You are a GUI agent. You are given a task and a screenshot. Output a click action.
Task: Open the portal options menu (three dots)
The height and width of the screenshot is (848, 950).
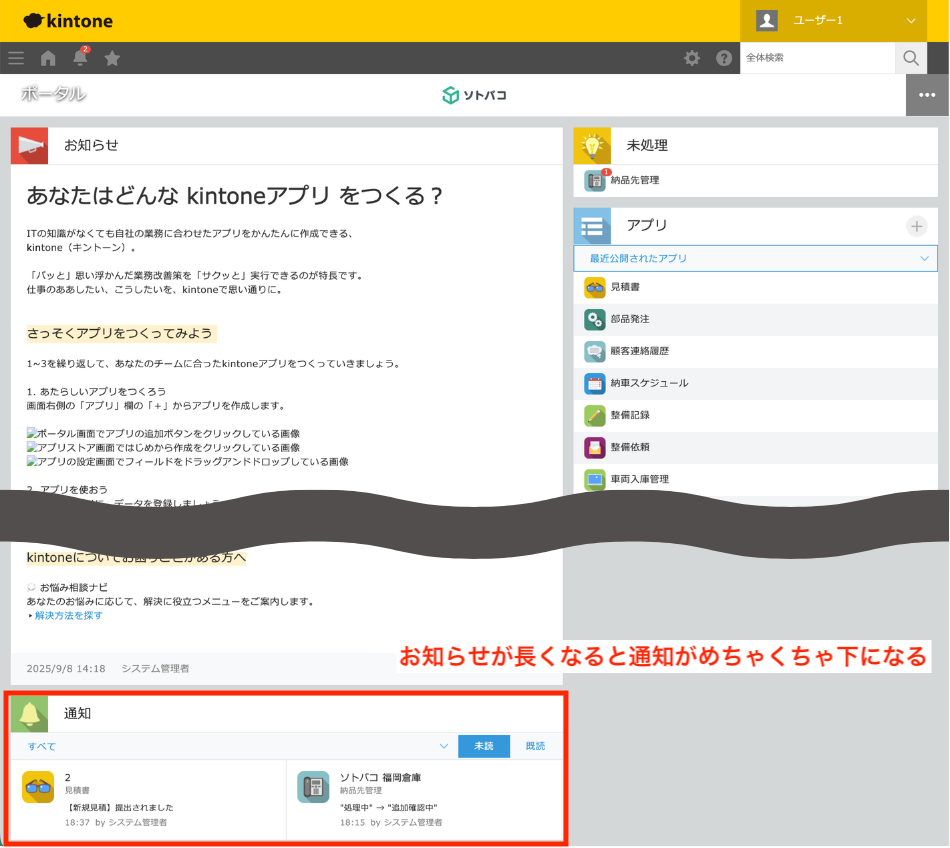(926, 94)
